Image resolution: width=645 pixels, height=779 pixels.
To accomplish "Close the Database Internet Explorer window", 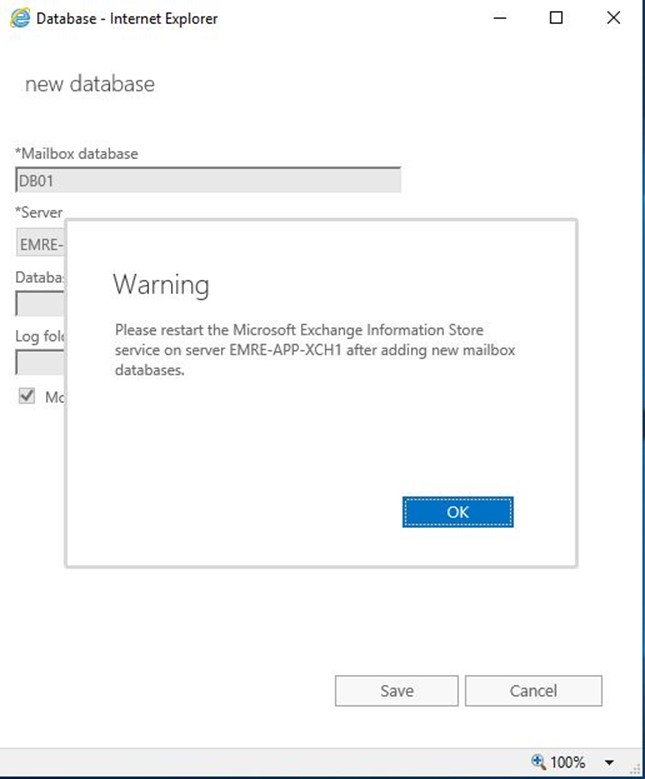I will pyautogui.click(x=614, y=18).
